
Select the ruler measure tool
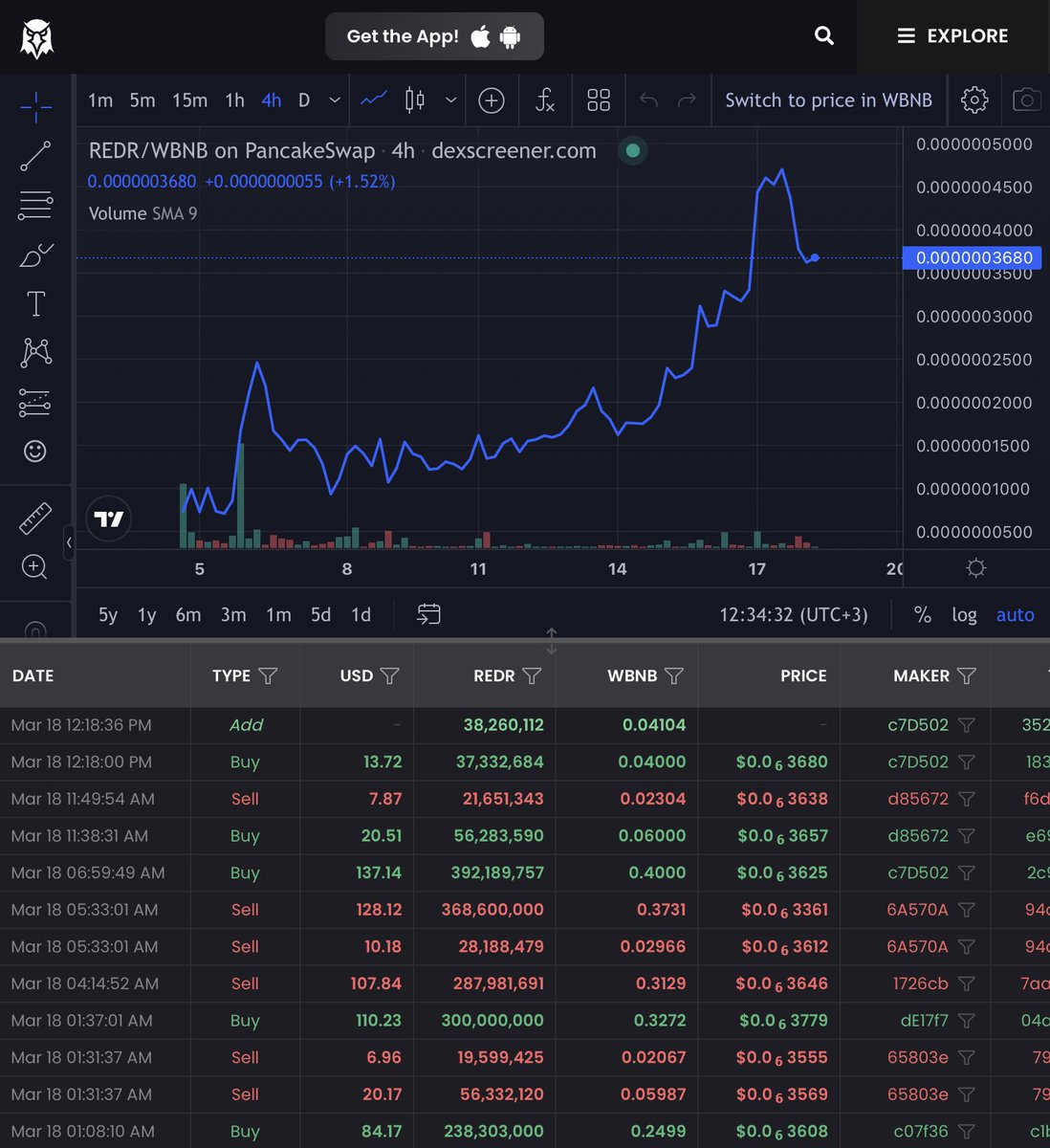click(35, 519)
